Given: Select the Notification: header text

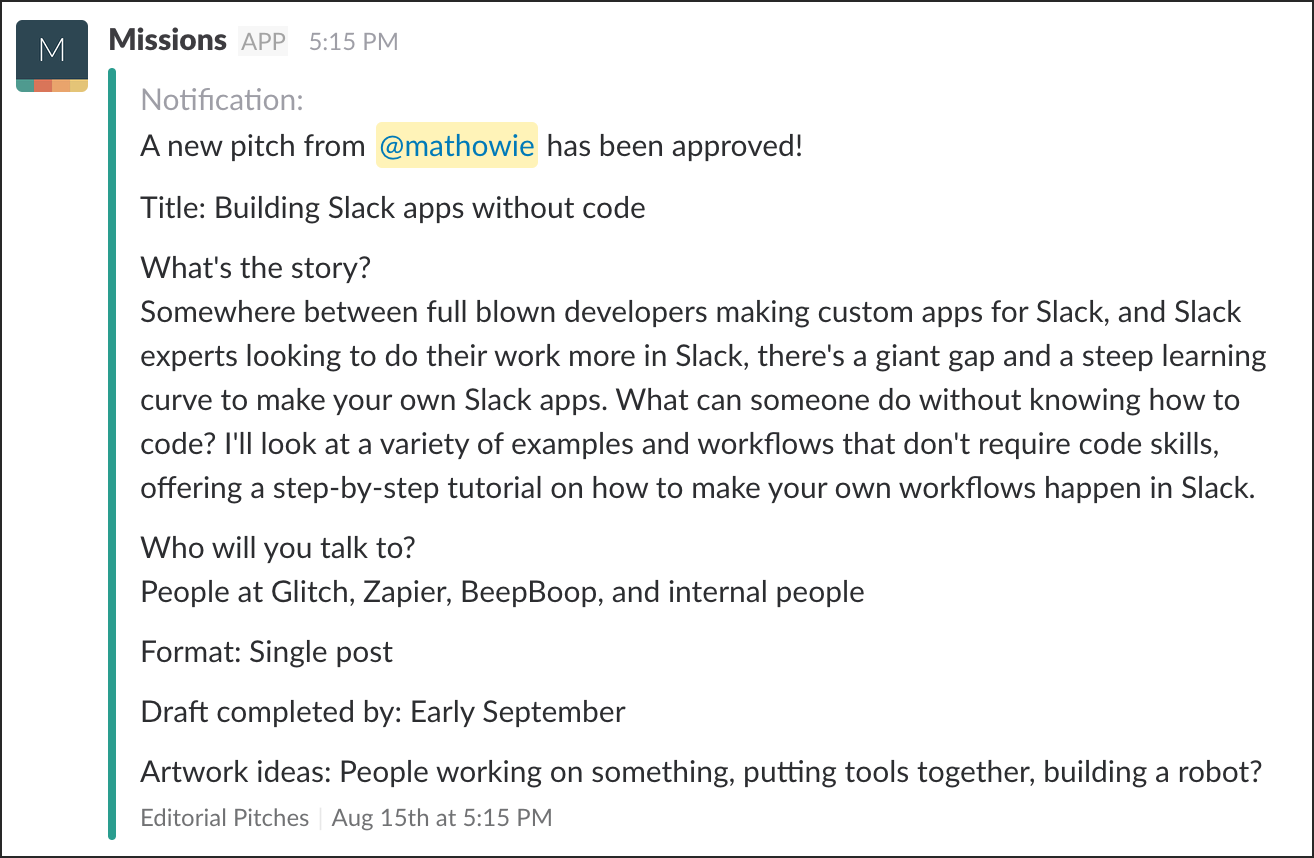Looking at the screenshot, I should [222, 100].
